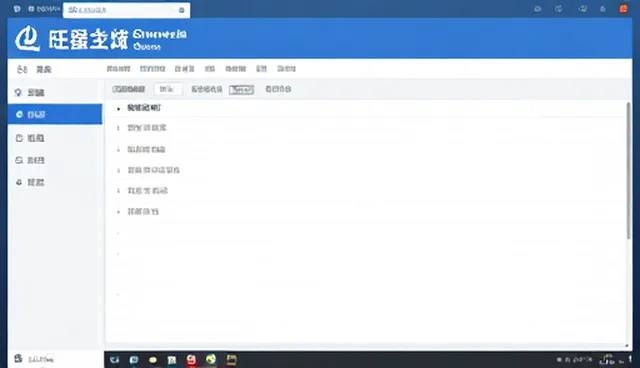Expand the third list row's red marker
The image size is (640, 368).
point(118,150)
